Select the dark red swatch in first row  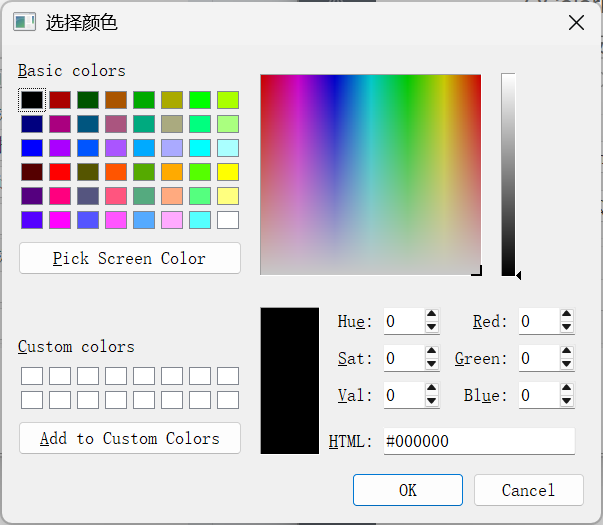tap(60, 100)
